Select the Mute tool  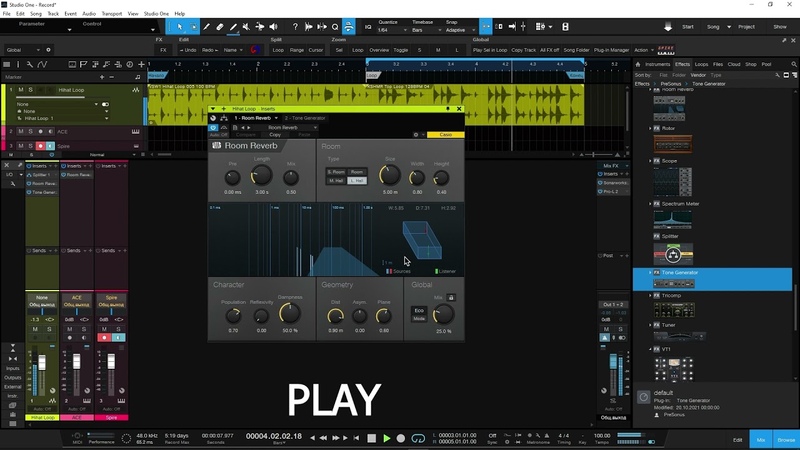pos(246,27)
